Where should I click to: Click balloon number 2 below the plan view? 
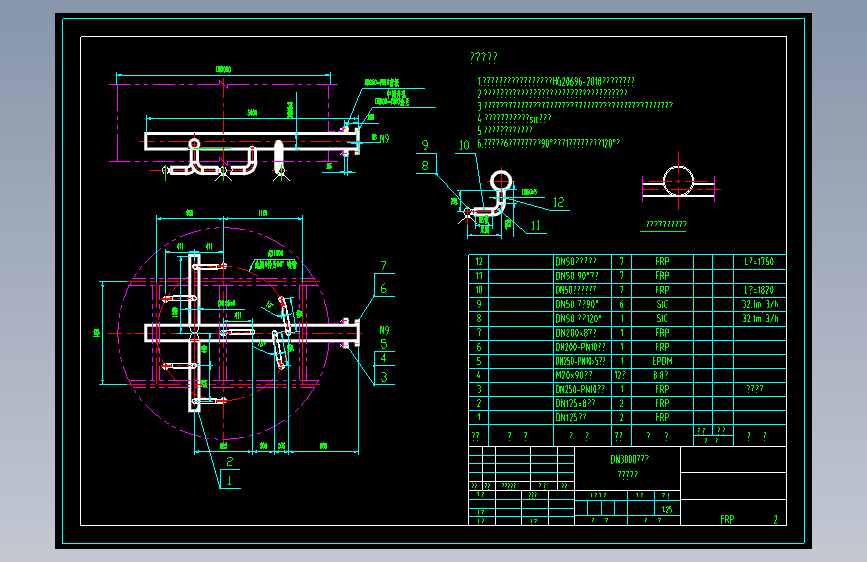pyautogui.click(x=229, y=461)
